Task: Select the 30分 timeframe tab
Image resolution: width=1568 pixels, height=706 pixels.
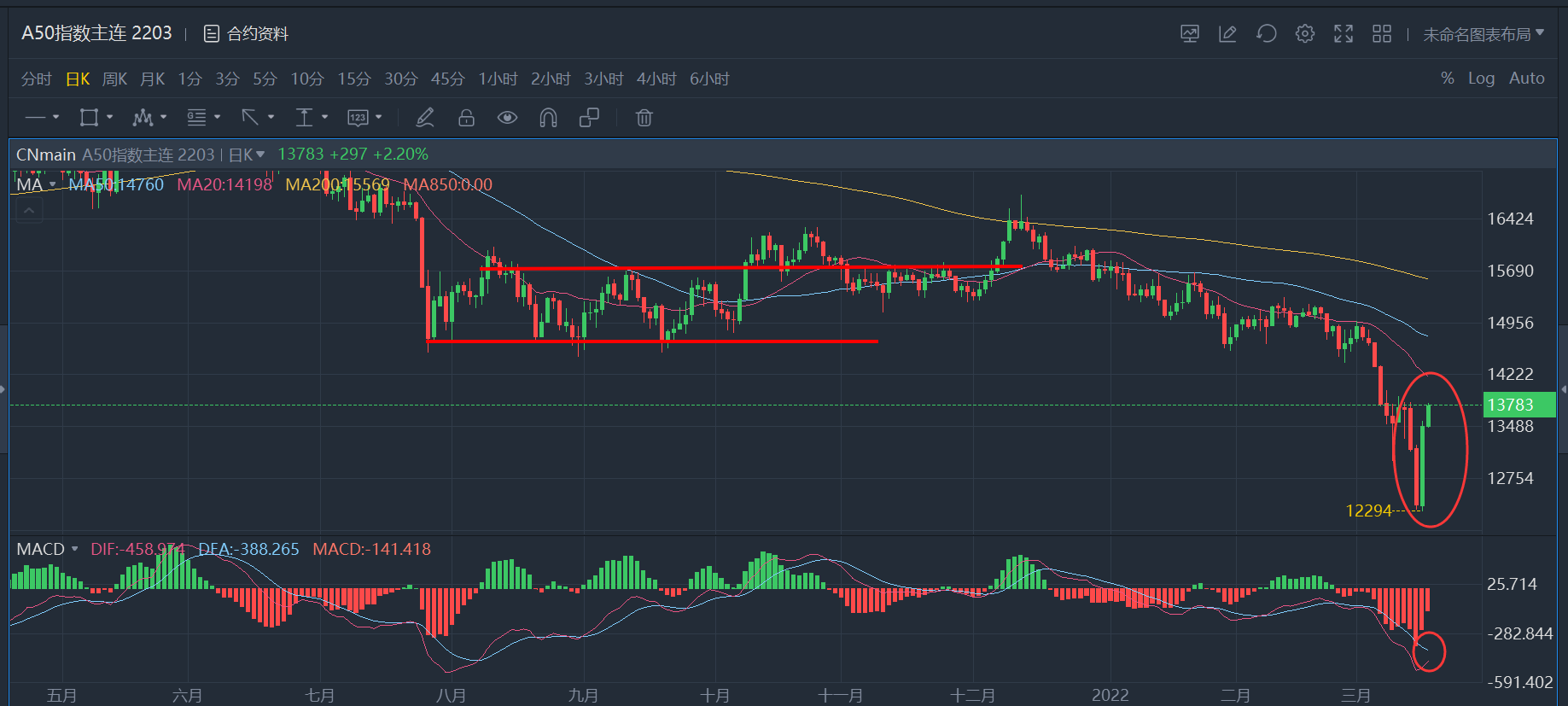Action: [x=400, y=79]
